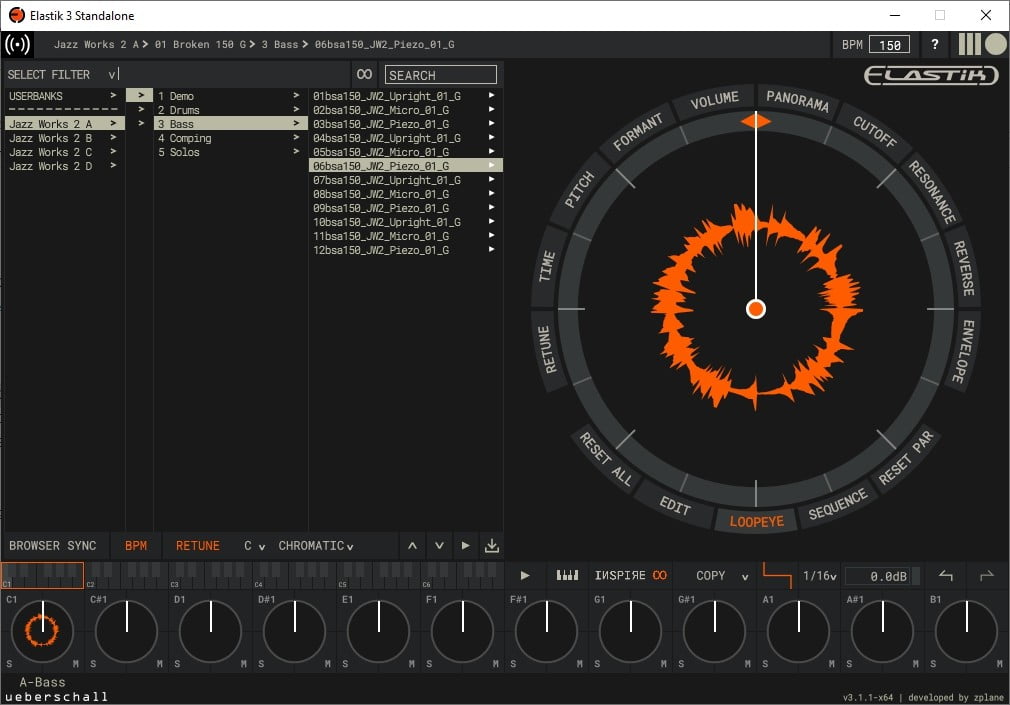The height and width of the screenshot is (705, 1010).
Task: Expand the 4 Comping folder arrow
Action: pos(296,137)
